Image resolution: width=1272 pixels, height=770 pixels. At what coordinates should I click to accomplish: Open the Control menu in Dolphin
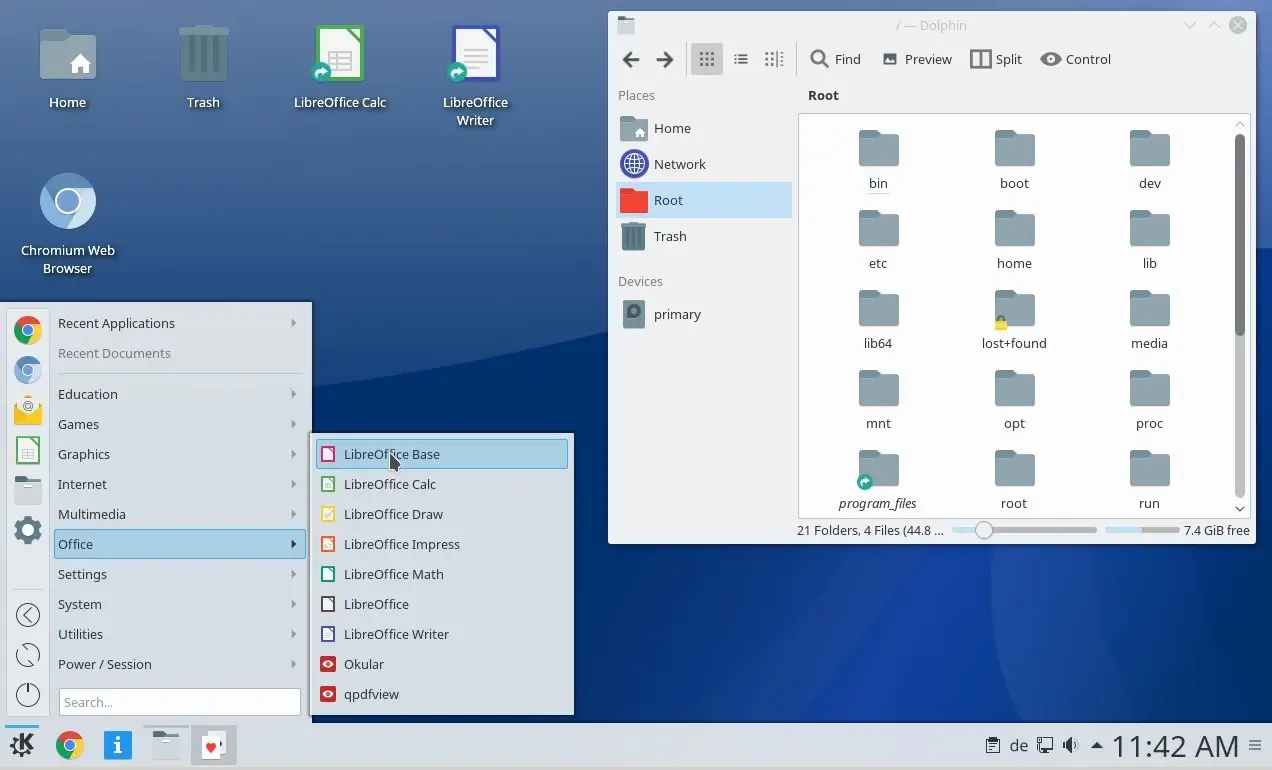(1075, 59)
